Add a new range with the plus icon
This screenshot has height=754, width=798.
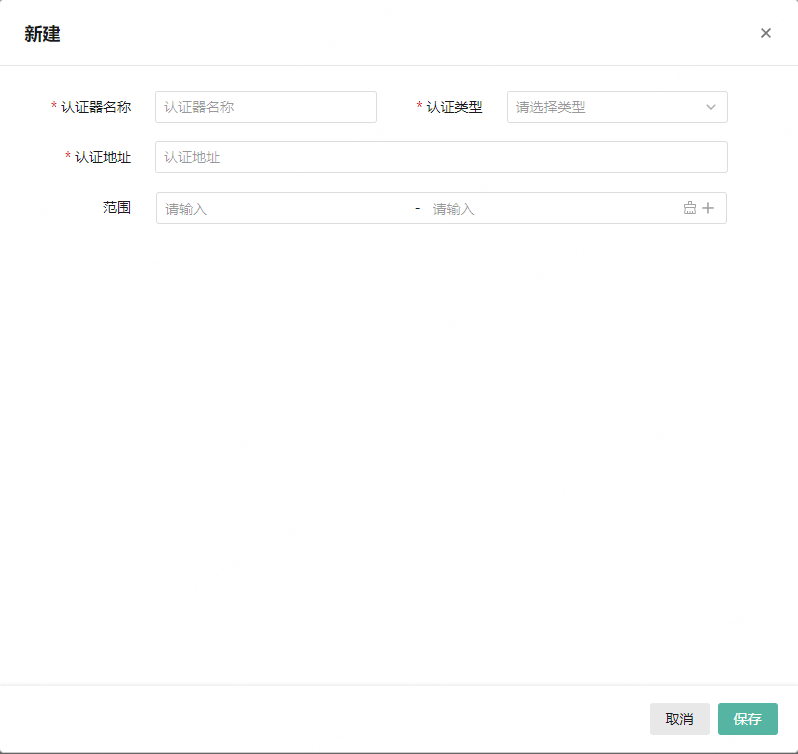[x=708, y=208]
